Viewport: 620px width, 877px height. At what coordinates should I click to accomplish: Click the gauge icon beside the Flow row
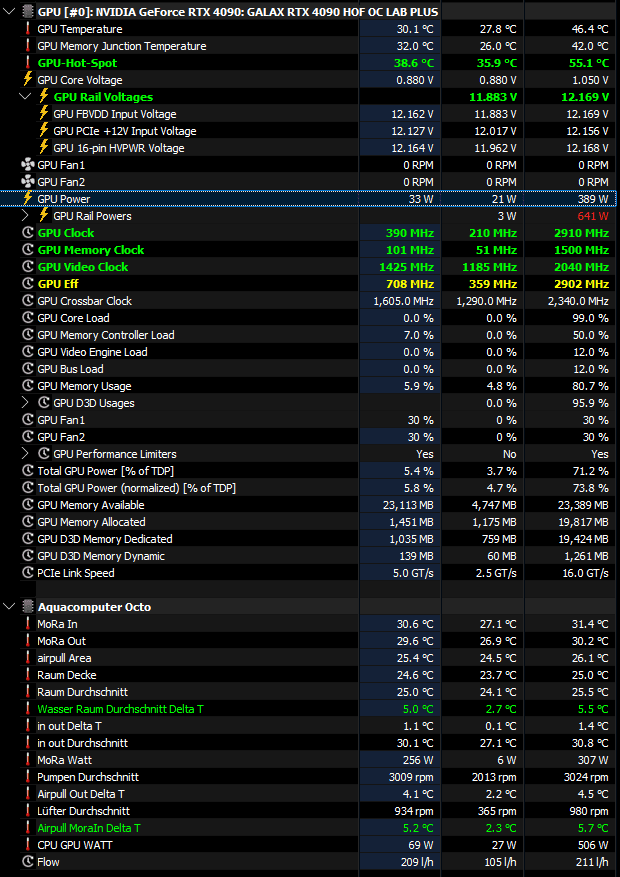point(27,862)
